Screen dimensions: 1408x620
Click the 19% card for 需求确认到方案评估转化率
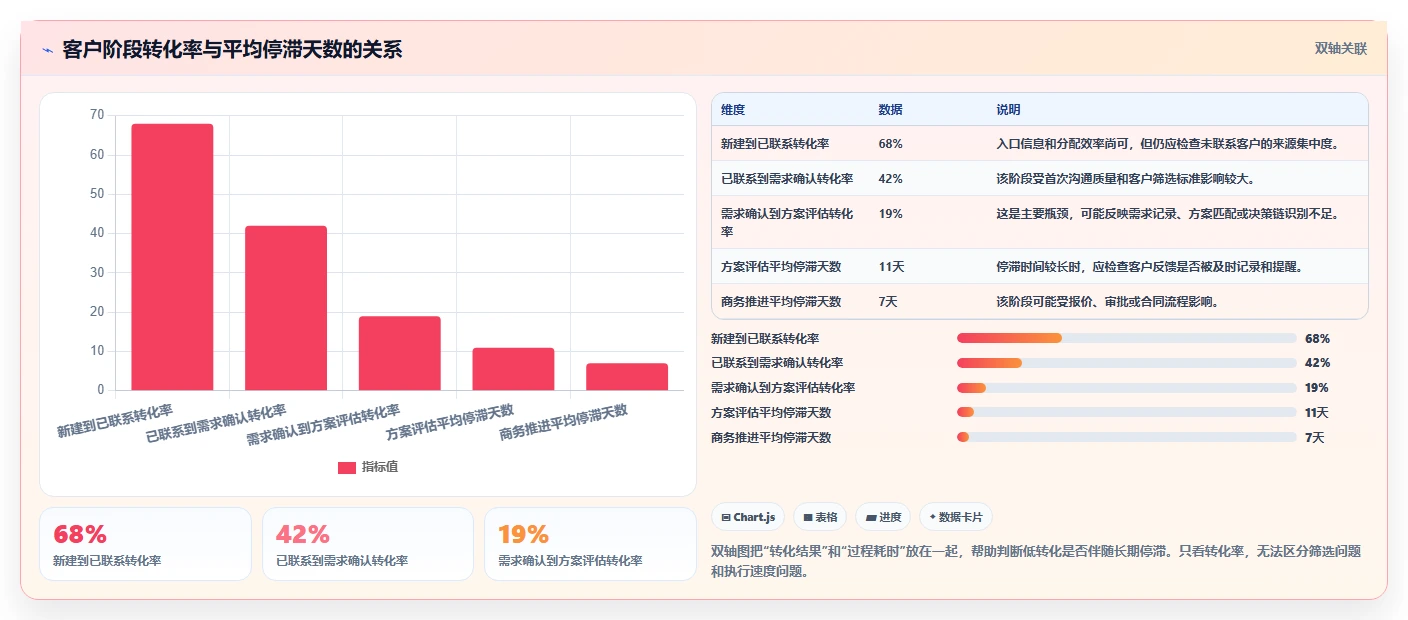point(590,544)
